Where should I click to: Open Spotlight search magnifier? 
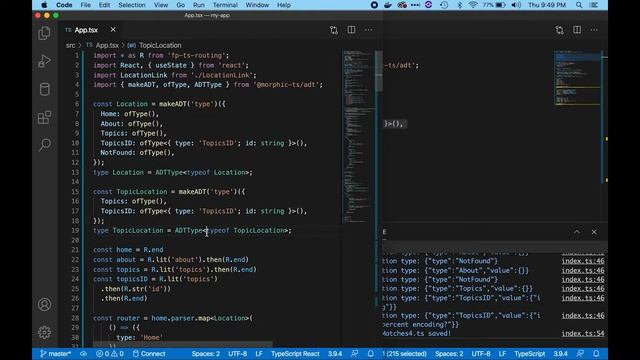579,5
